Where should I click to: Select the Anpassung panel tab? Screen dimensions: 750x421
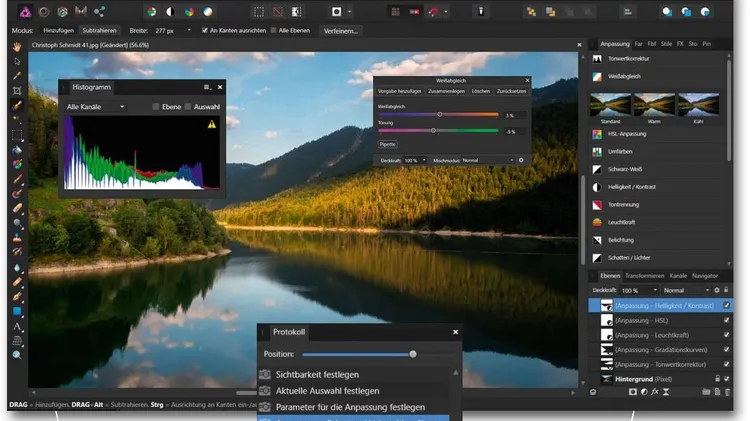615,44
